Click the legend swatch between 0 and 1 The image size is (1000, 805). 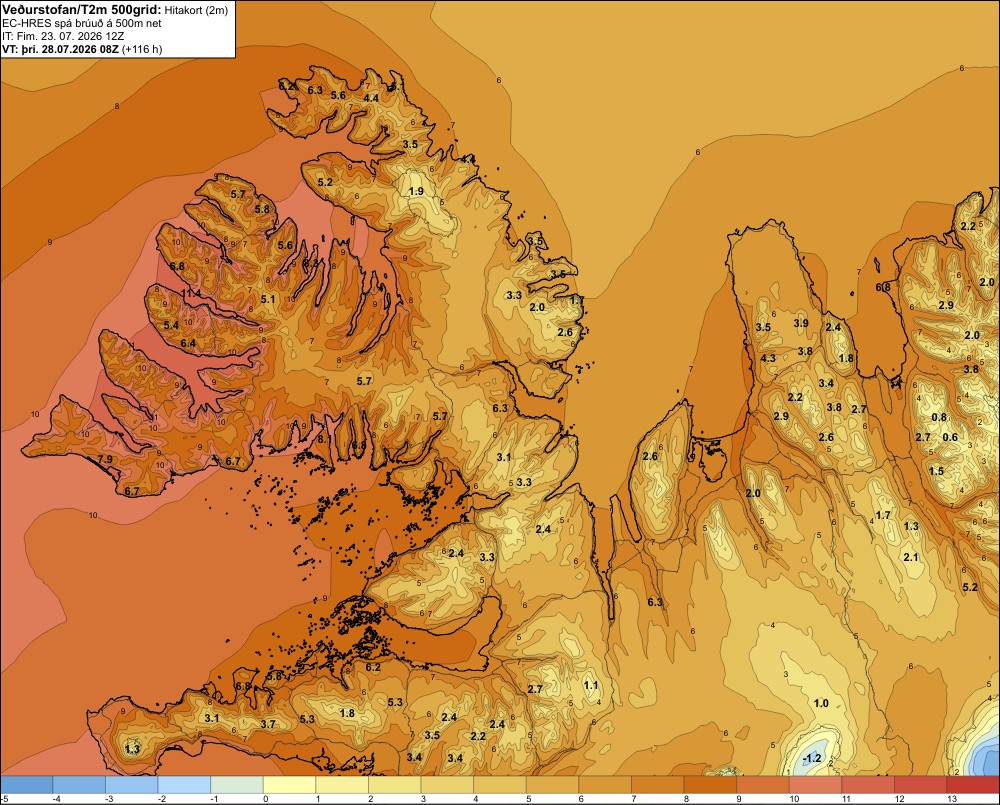click(x=289, y=785)
